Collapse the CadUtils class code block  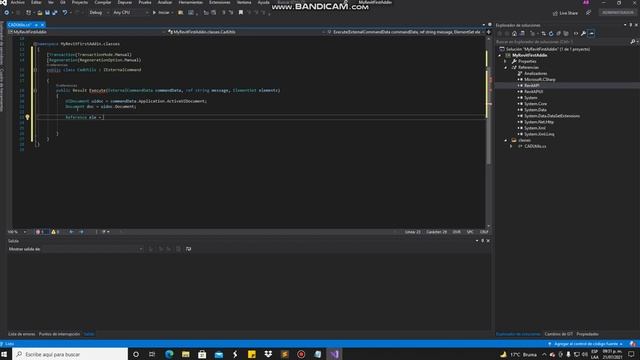pyautogui.click(x=35, y=70)
